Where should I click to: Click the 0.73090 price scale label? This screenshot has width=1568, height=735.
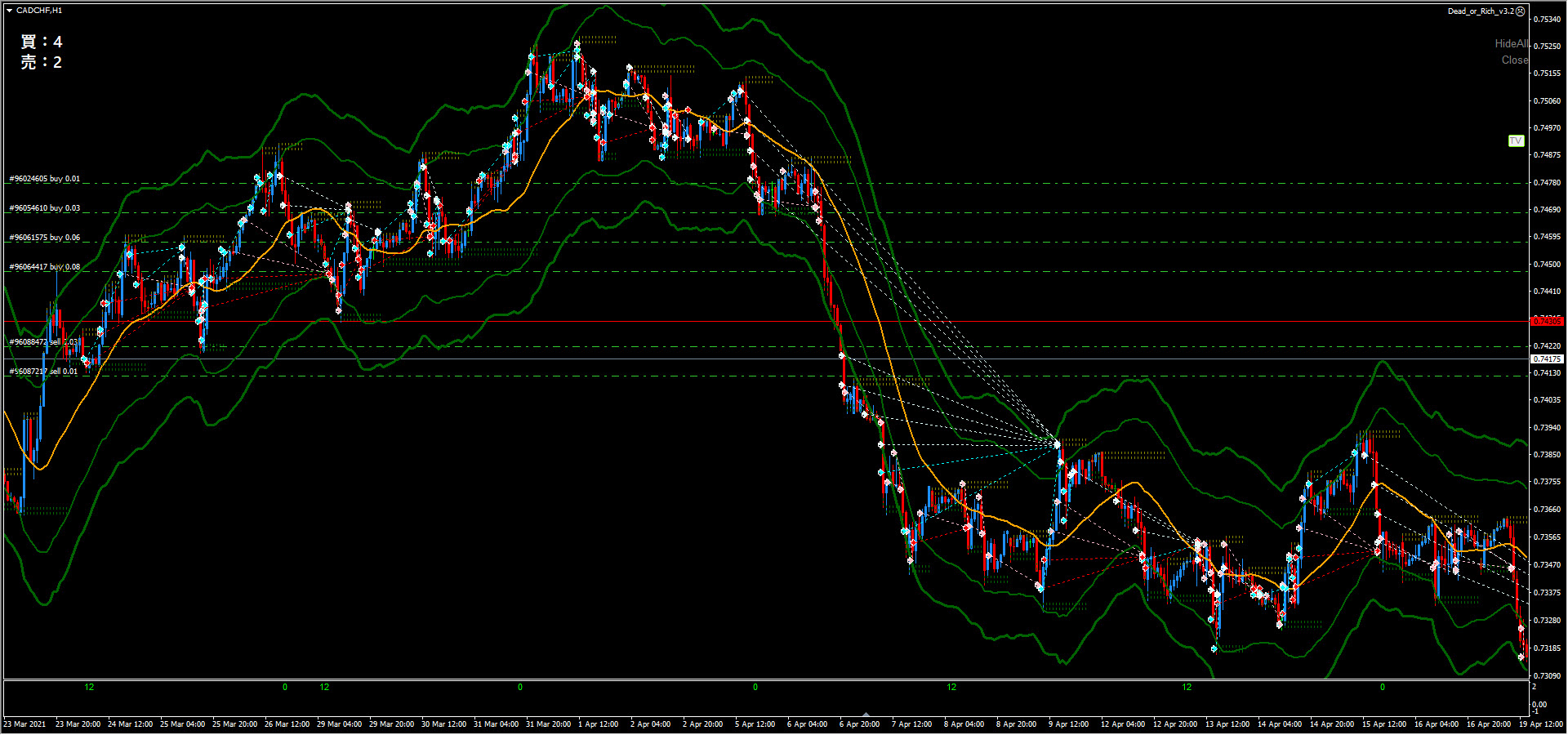coord(1547,676)
